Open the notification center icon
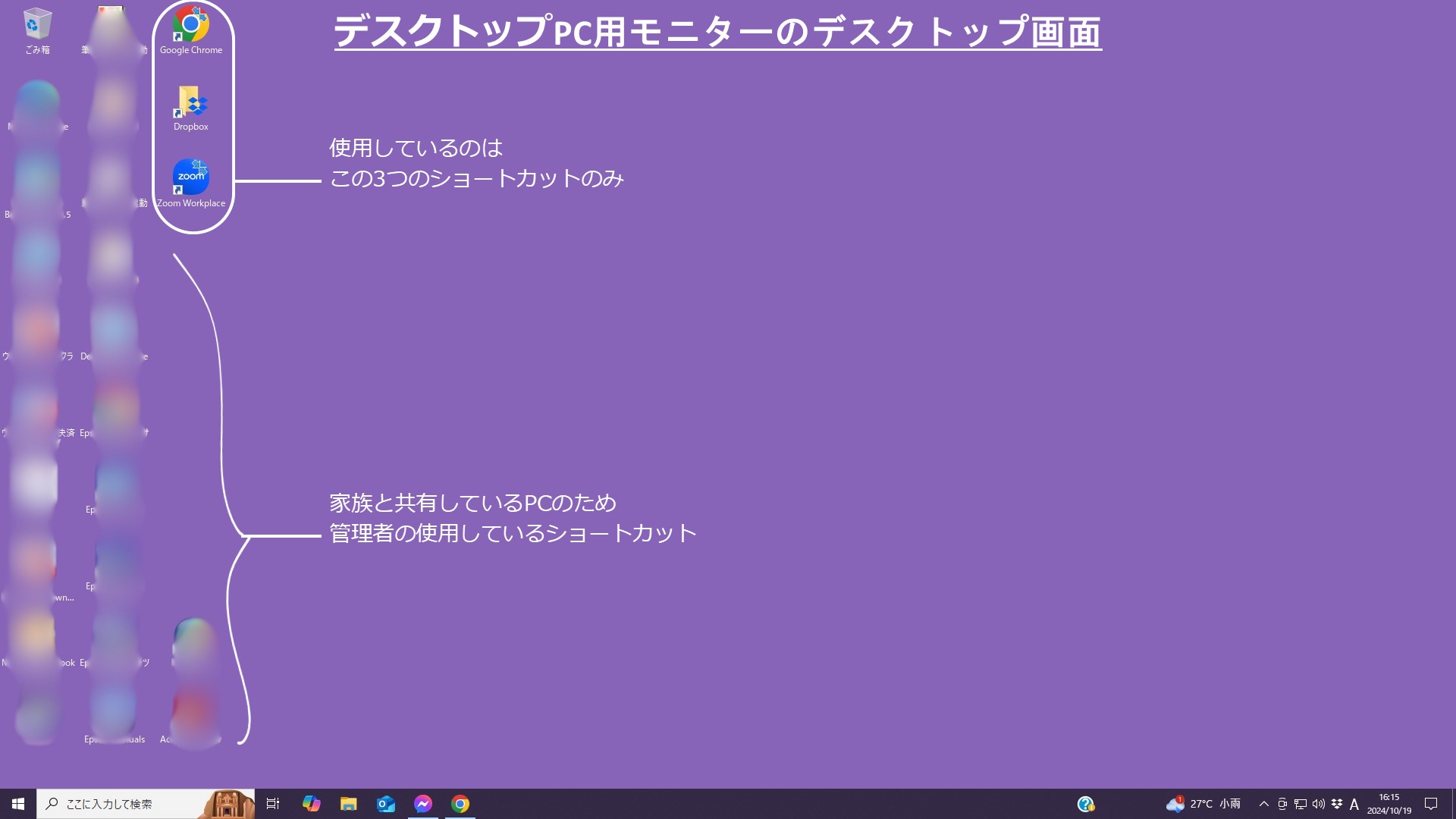Screen dimensions: 1456x819 click(x=1431, y=804)
